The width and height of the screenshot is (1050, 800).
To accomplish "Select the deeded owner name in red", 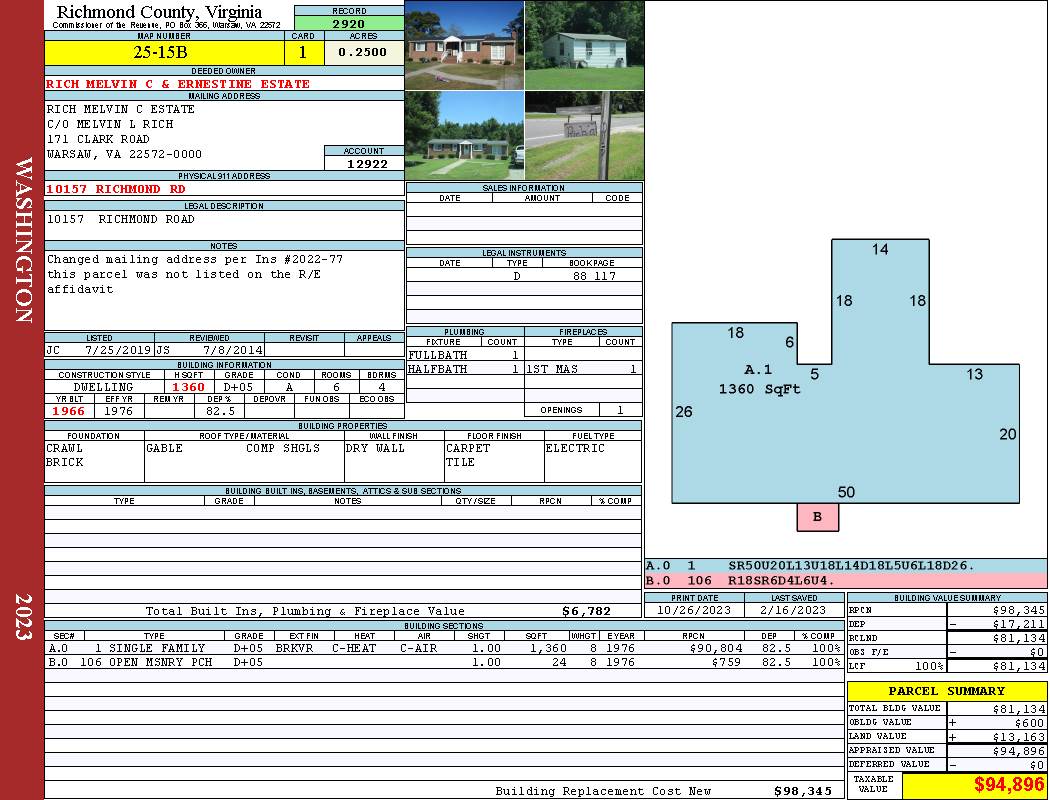I will [x=178, y=85].
